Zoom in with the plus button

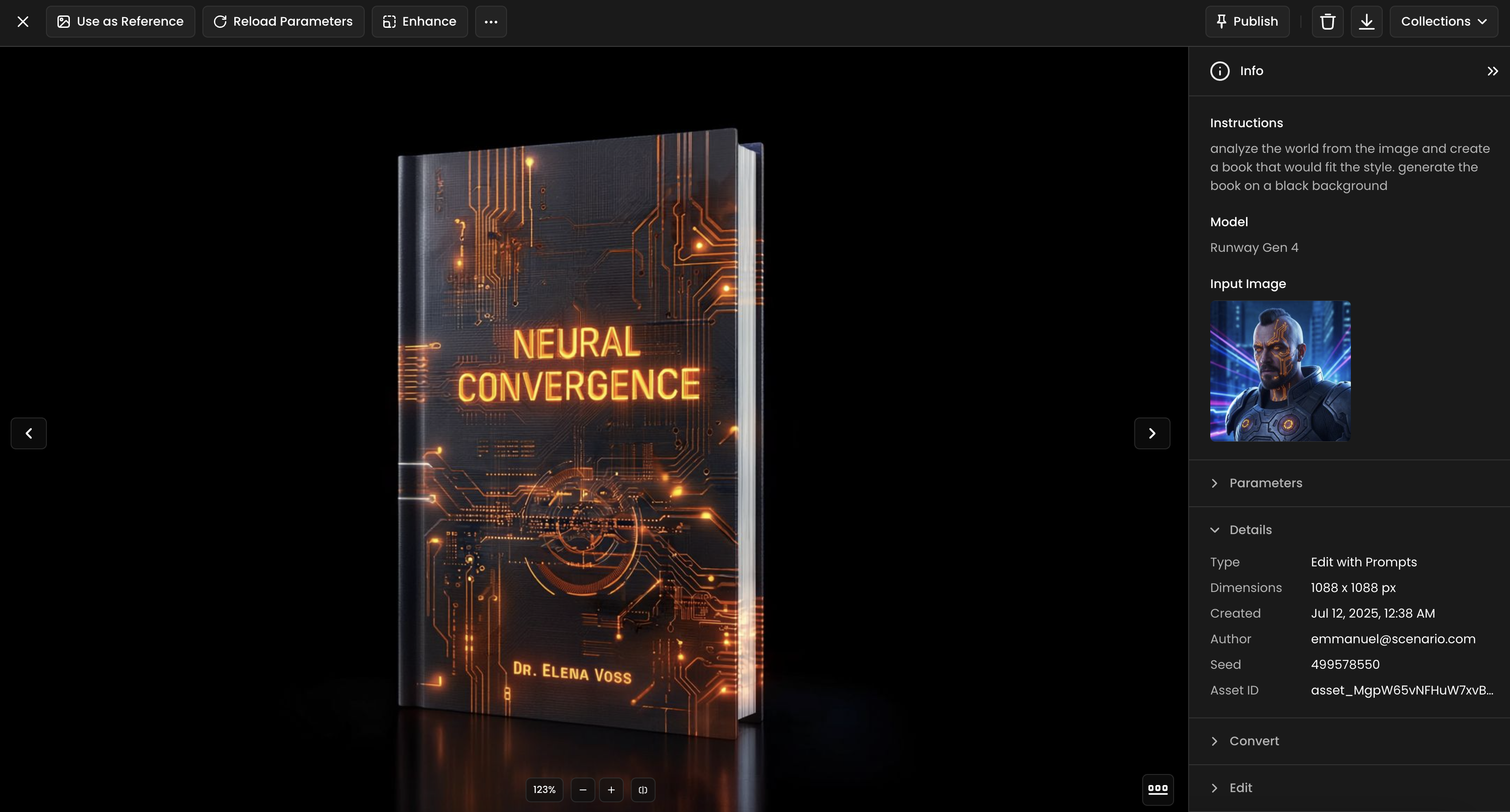pyautogui.click(x=611, y=790)
